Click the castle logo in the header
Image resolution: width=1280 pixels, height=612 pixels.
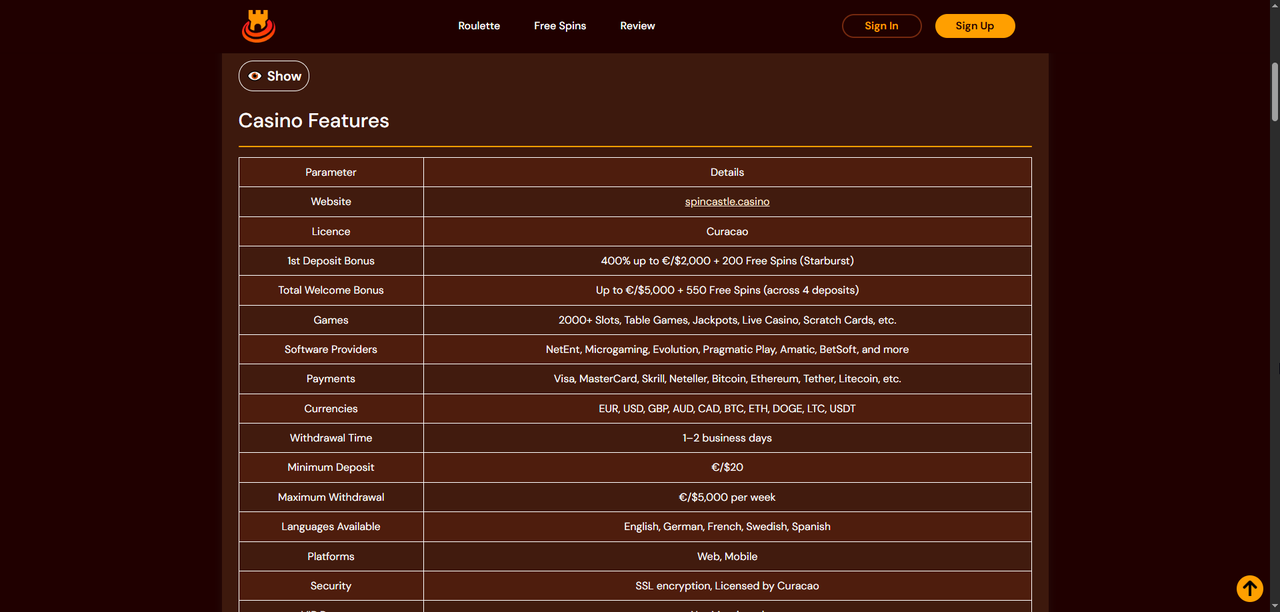258,26
